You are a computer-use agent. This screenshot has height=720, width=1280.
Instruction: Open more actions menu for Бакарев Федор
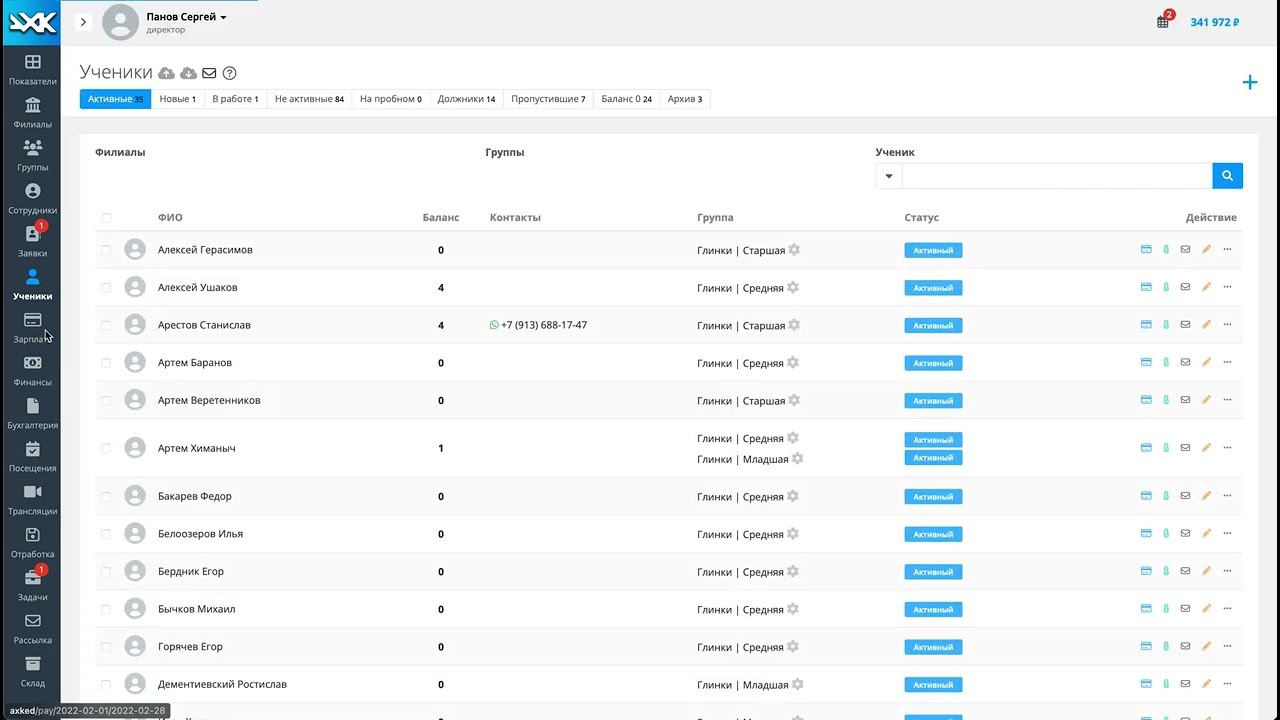click(x=1227, y=496)
